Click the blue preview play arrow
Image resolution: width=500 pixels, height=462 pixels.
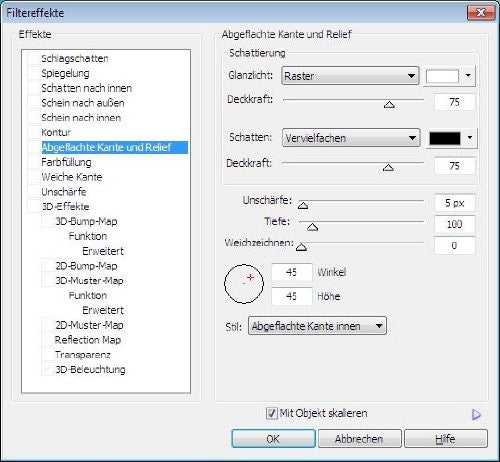click(x=476, y=415)
